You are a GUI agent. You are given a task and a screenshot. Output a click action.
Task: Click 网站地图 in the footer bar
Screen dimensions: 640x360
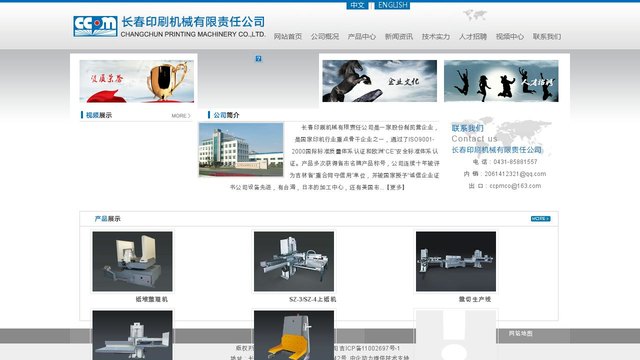(x=520, y=333)
